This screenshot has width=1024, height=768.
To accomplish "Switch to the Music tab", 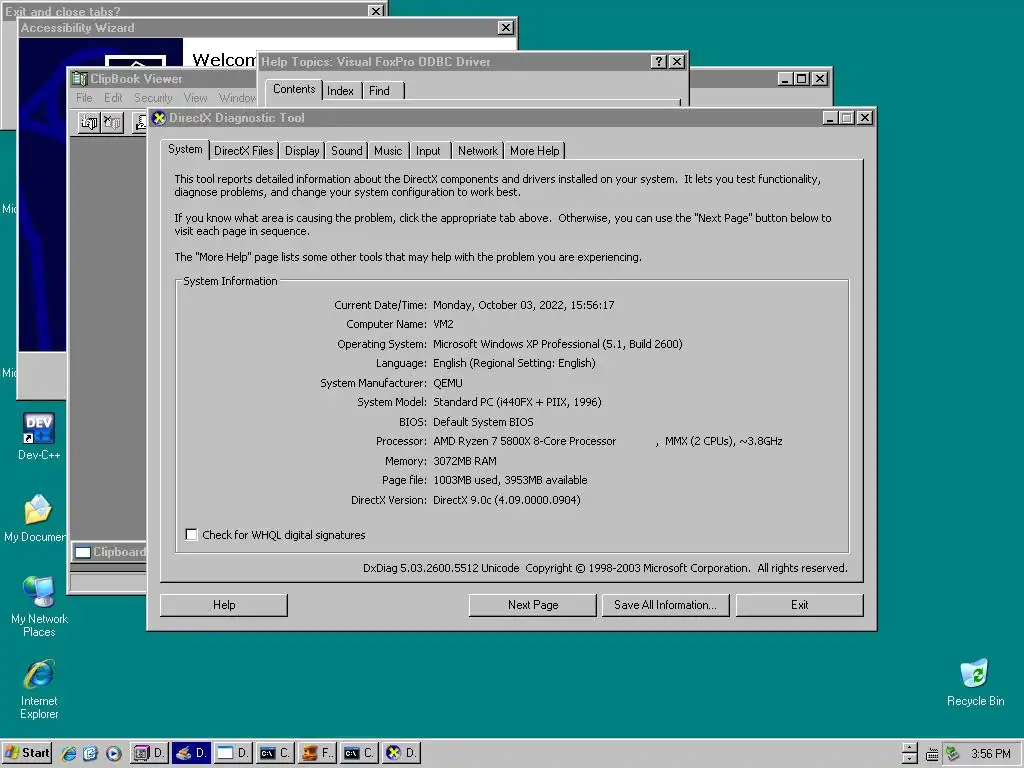I will [x=388, y=151].
